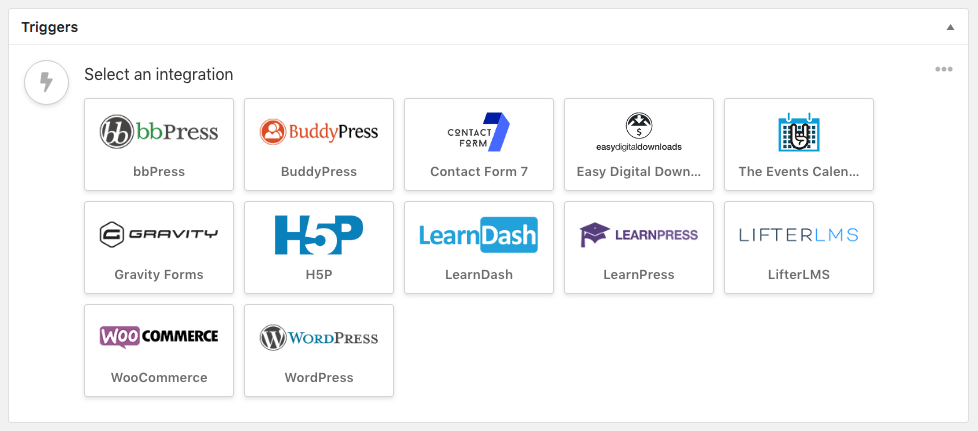Select the LearnPress logo
Image resolution: width=978 pixels, height=431 pixels.
[x=639, y=235]
